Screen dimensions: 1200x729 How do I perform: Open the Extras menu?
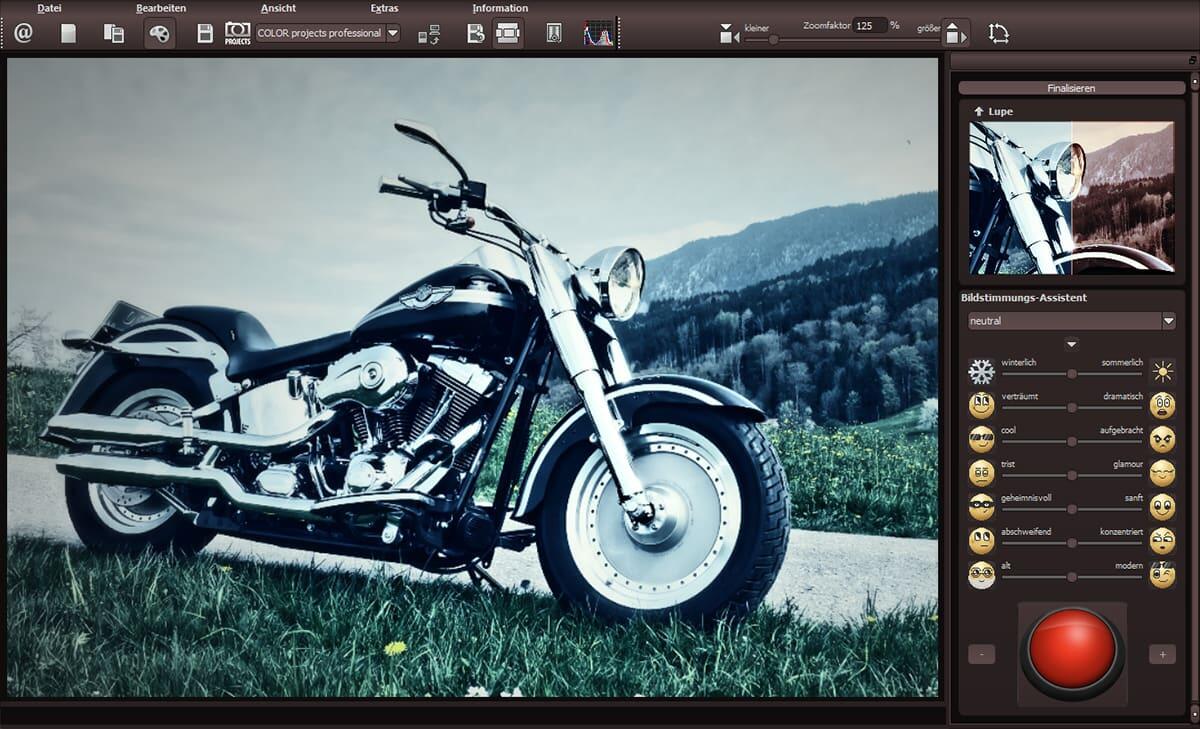point(384,8)
